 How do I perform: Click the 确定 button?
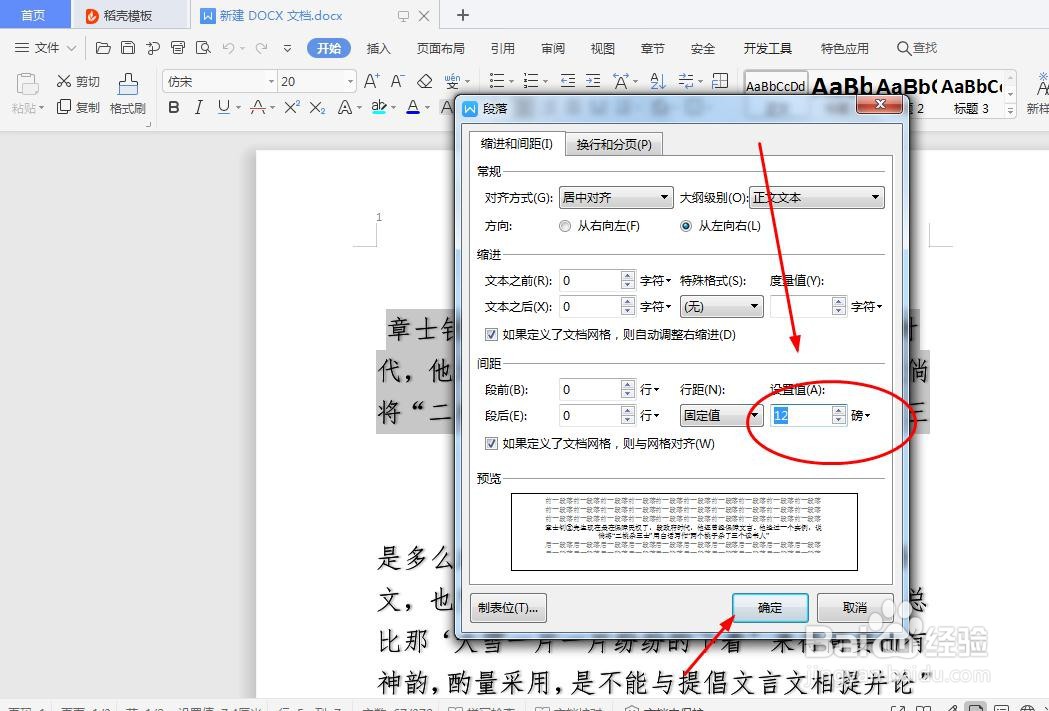tap(770, 607)
